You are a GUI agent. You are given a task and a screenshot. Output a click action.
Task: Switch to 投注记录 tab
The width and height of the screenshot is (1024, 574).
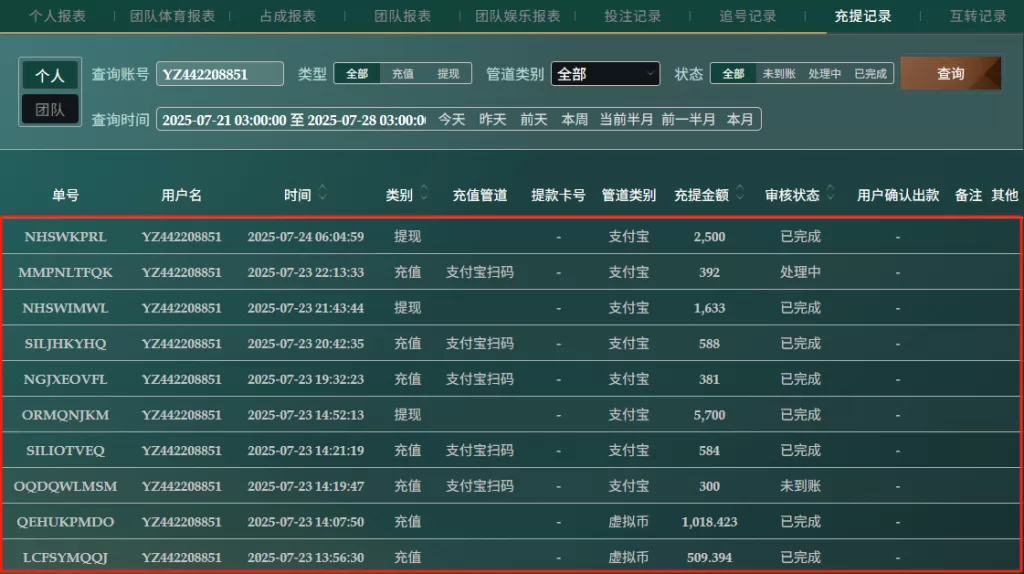point(632,16)
